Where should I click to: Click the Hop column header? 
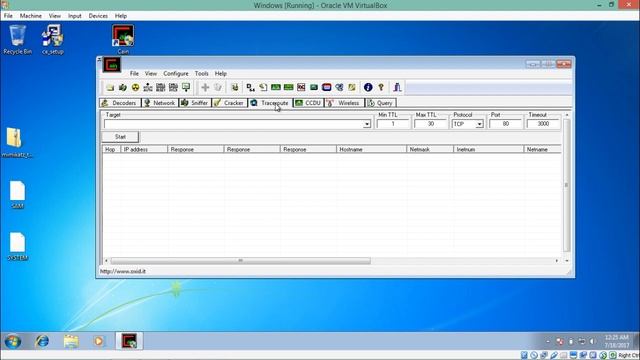[111, 149]
